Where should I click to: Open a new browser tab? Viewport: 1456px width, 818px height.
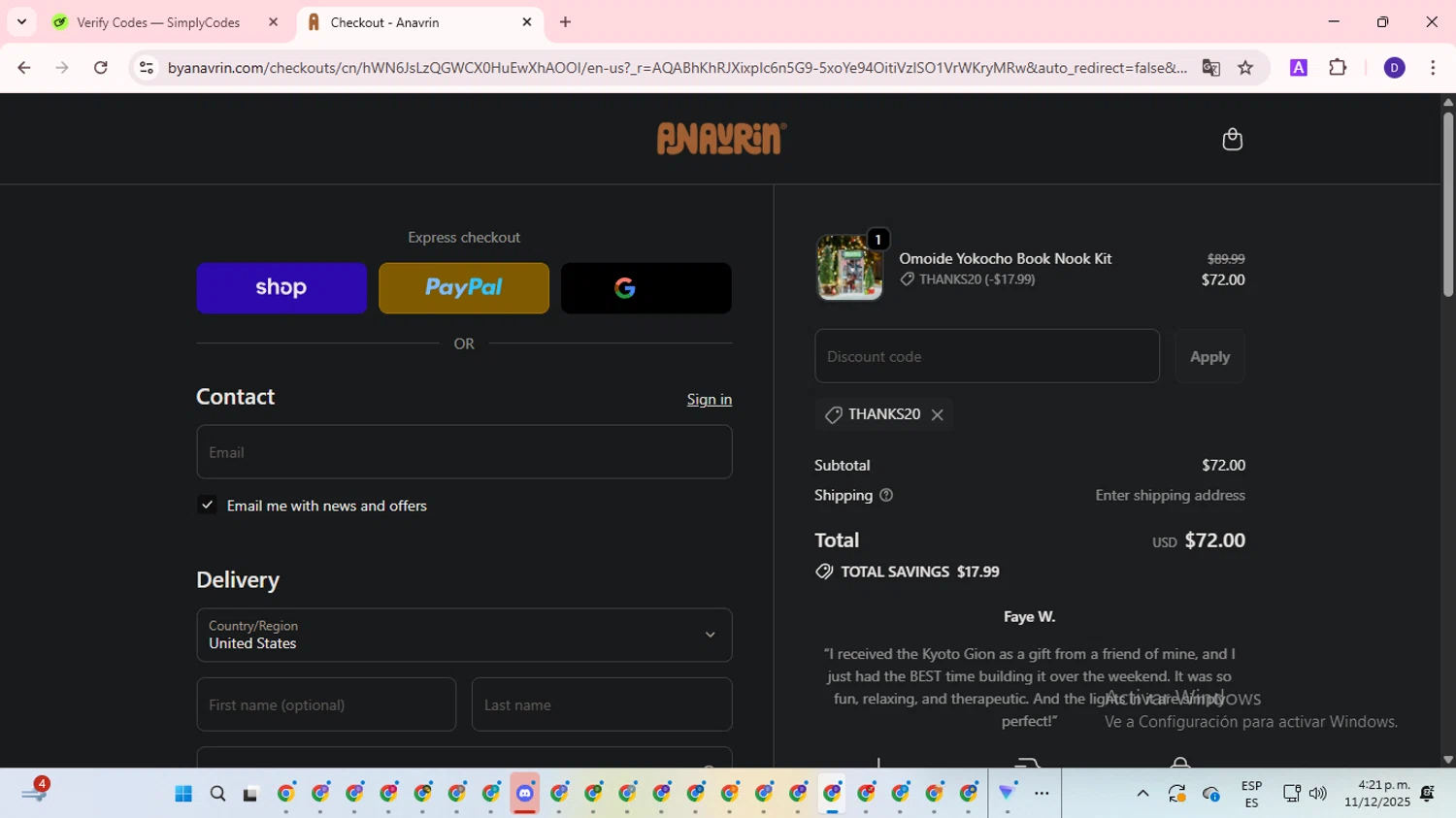(565, 22)
